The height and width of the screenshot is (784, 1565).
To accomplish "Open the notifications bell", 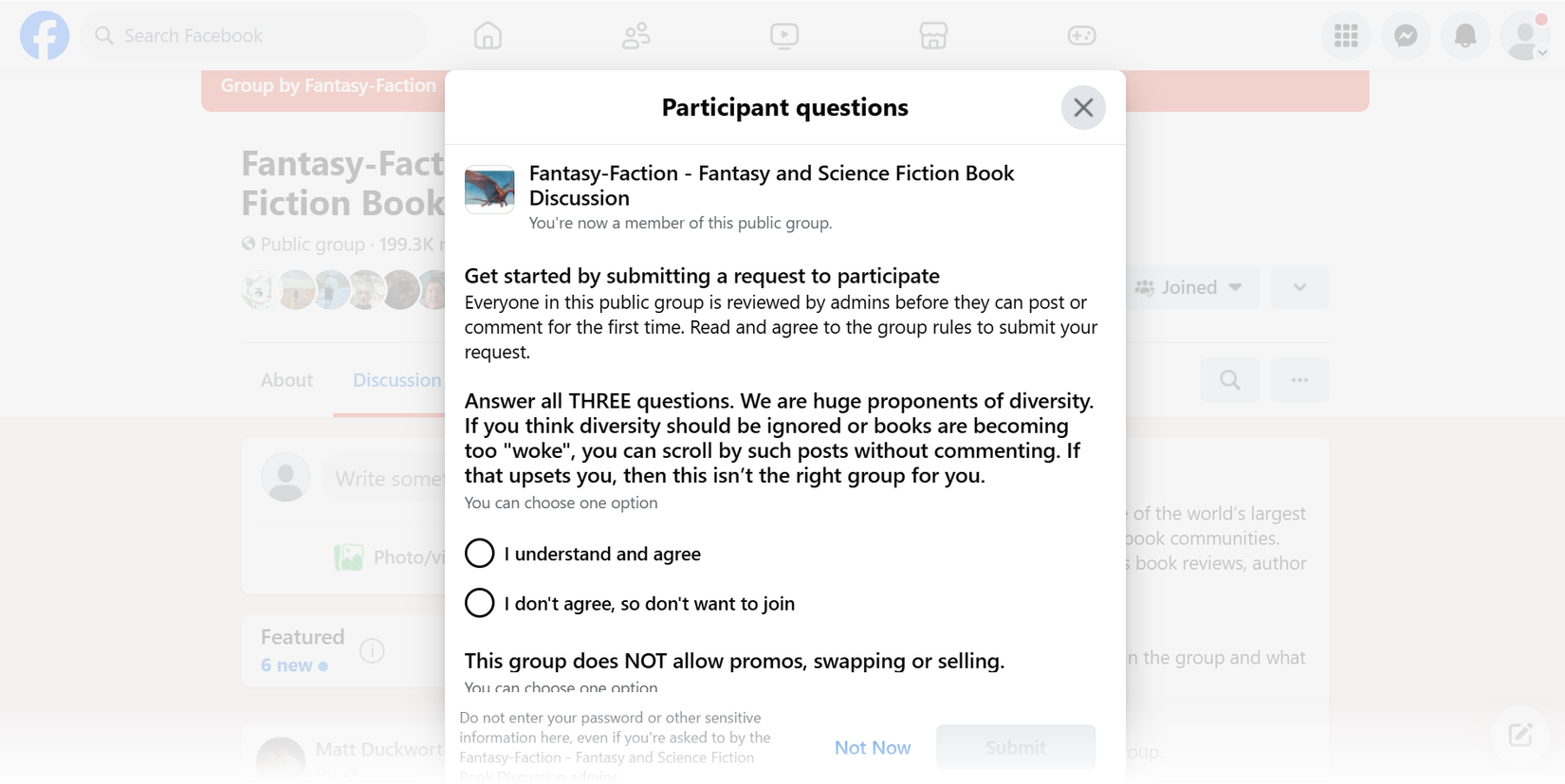I will click(x=1465, y=35).
